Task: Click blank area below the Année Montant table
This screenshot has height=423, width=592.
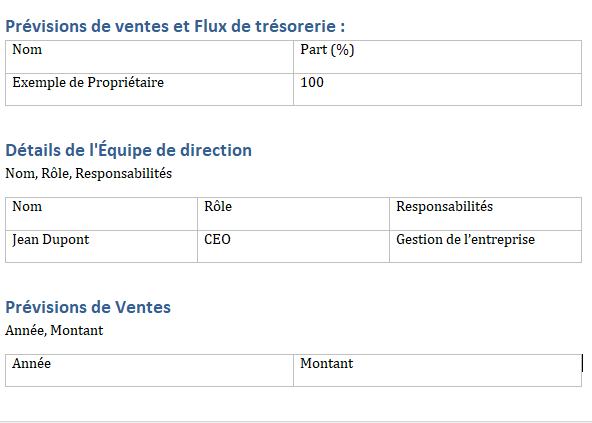Action: 293,403
